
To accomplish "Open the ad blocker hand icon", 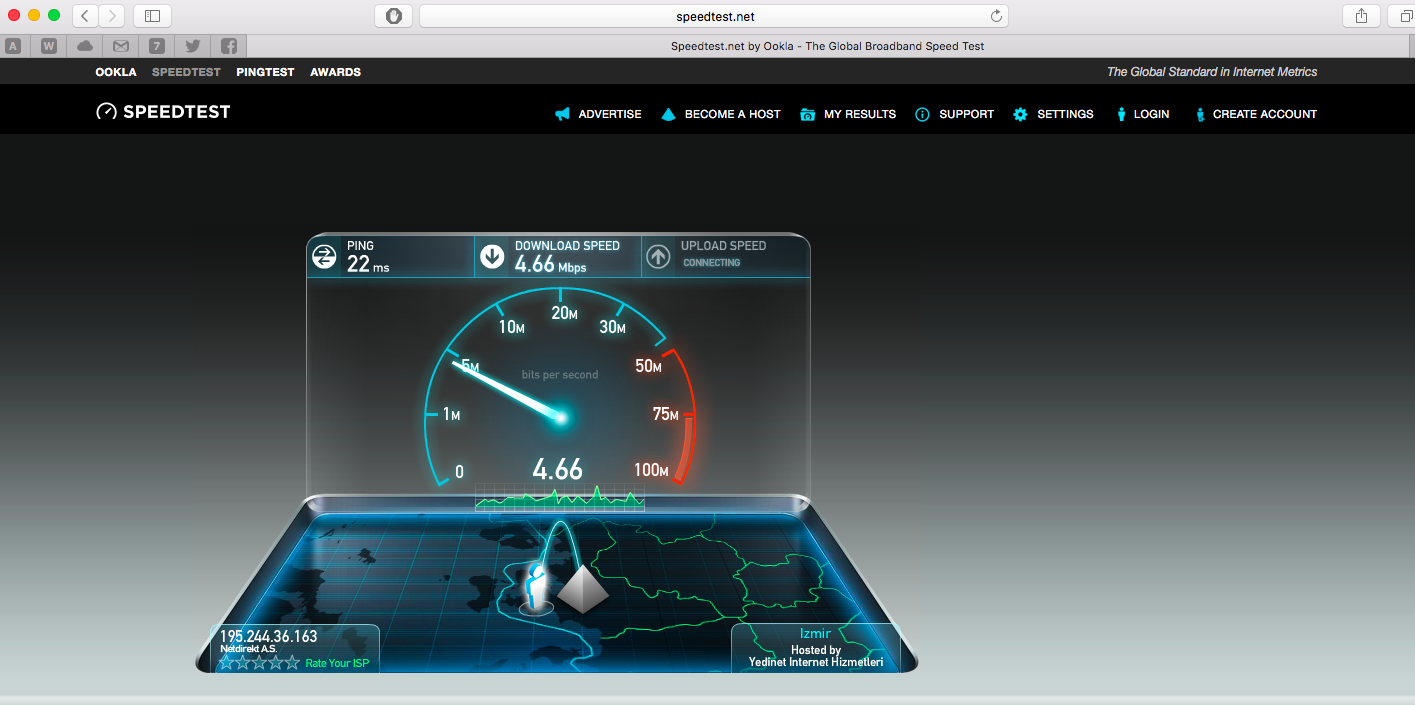I will tap(394, 15).
